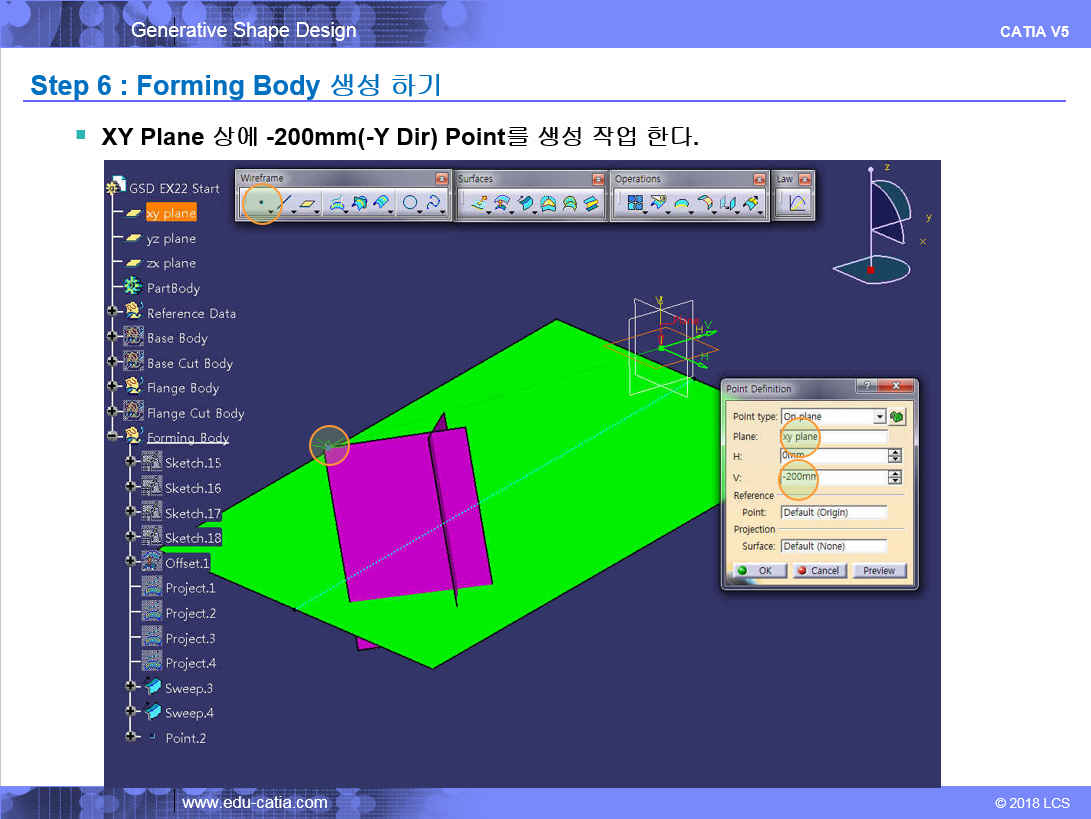Expand the Sketch.15 node
The image size is (1091, 819).
pyautogui.click(x=130, y=462)
